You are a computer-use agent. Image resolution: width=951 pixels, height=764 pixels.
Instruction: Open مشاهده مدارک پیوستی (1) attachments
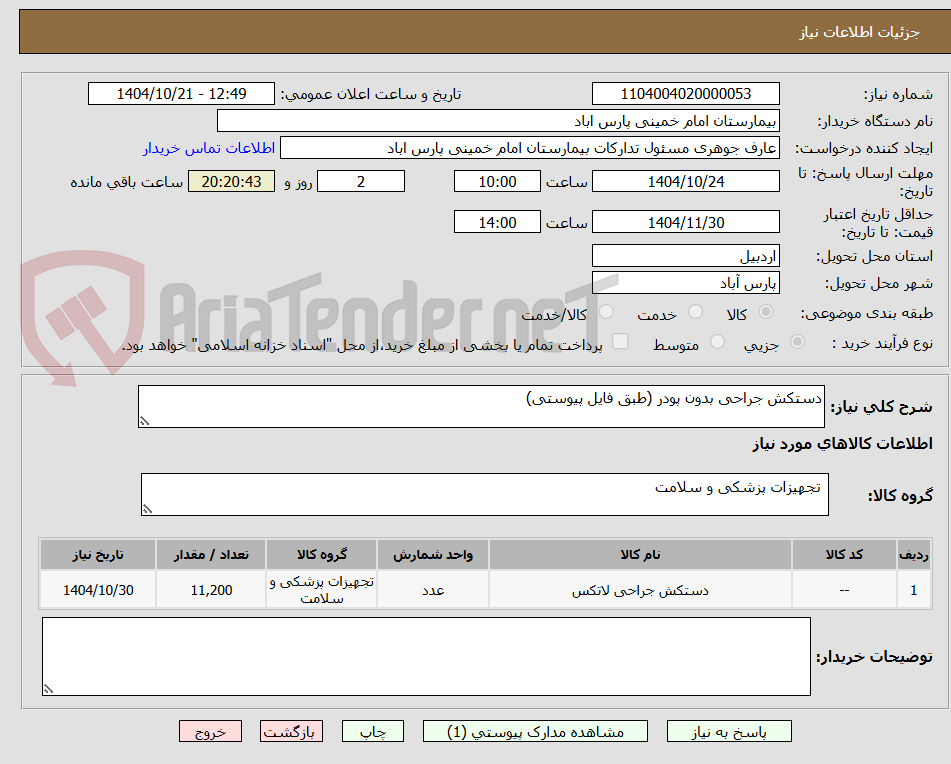(x=535, y=731)
